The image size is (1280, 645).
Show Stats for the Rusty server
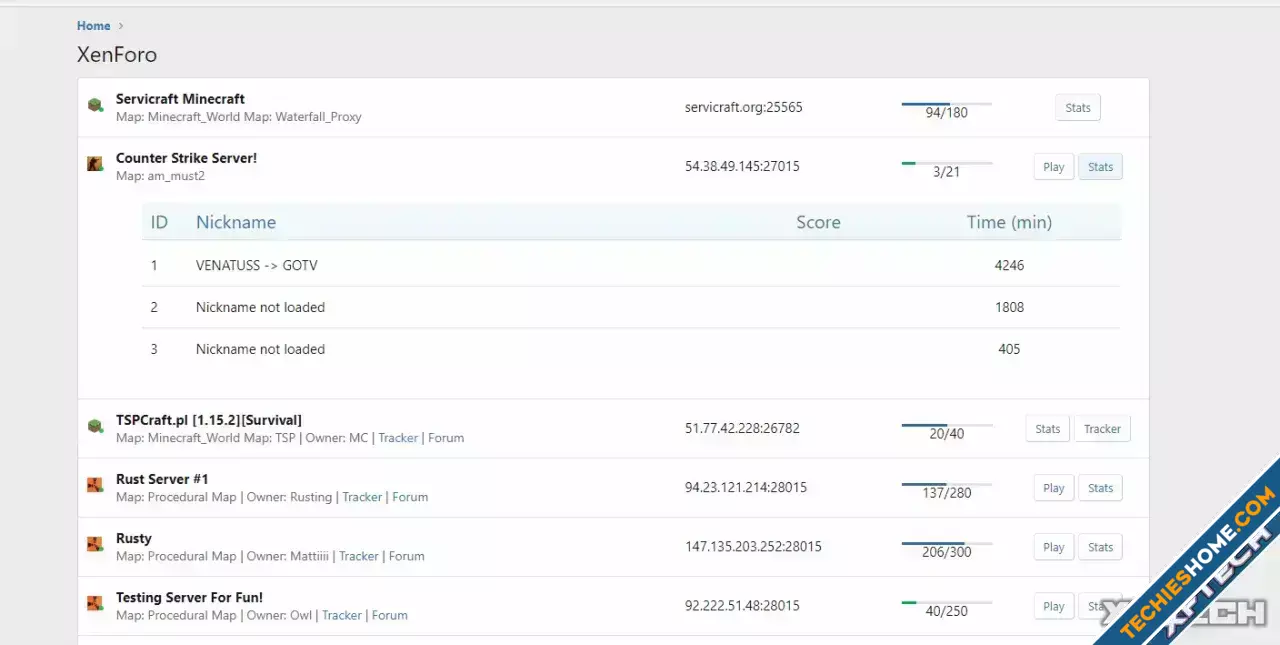click(x=1100, y=547)
